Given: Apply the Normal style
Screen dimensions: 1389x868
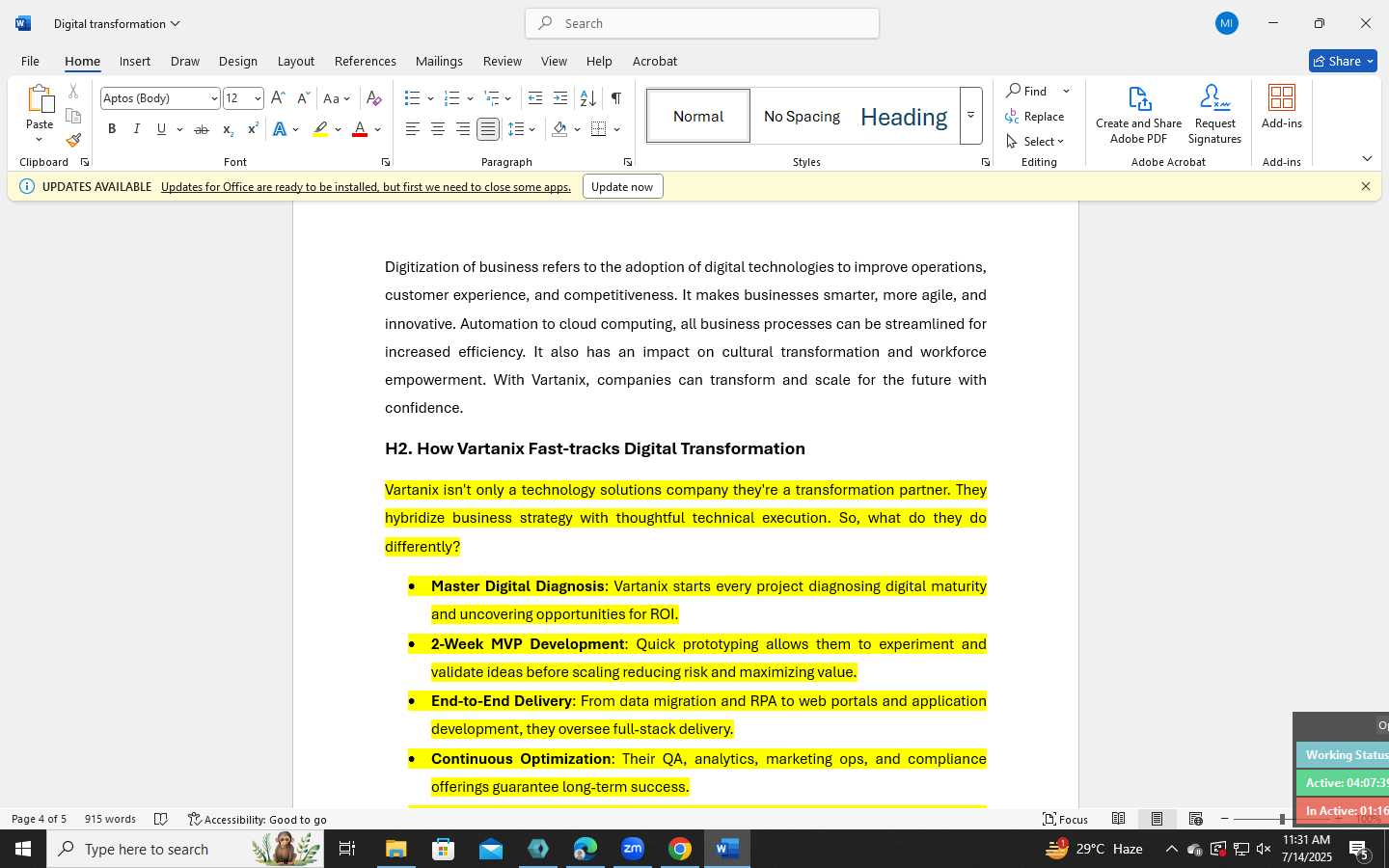Looking at the screenshot, I should point(698,116).
